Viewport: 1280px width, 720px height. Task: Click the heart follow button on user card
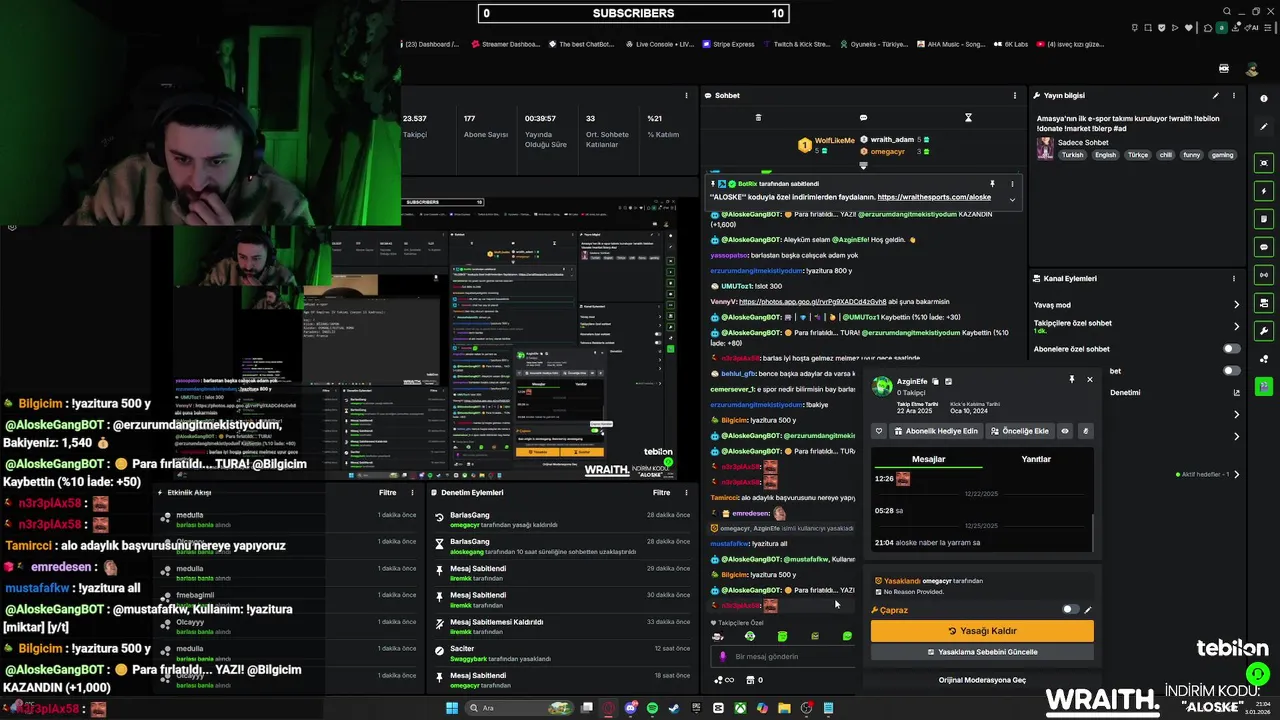879,431
